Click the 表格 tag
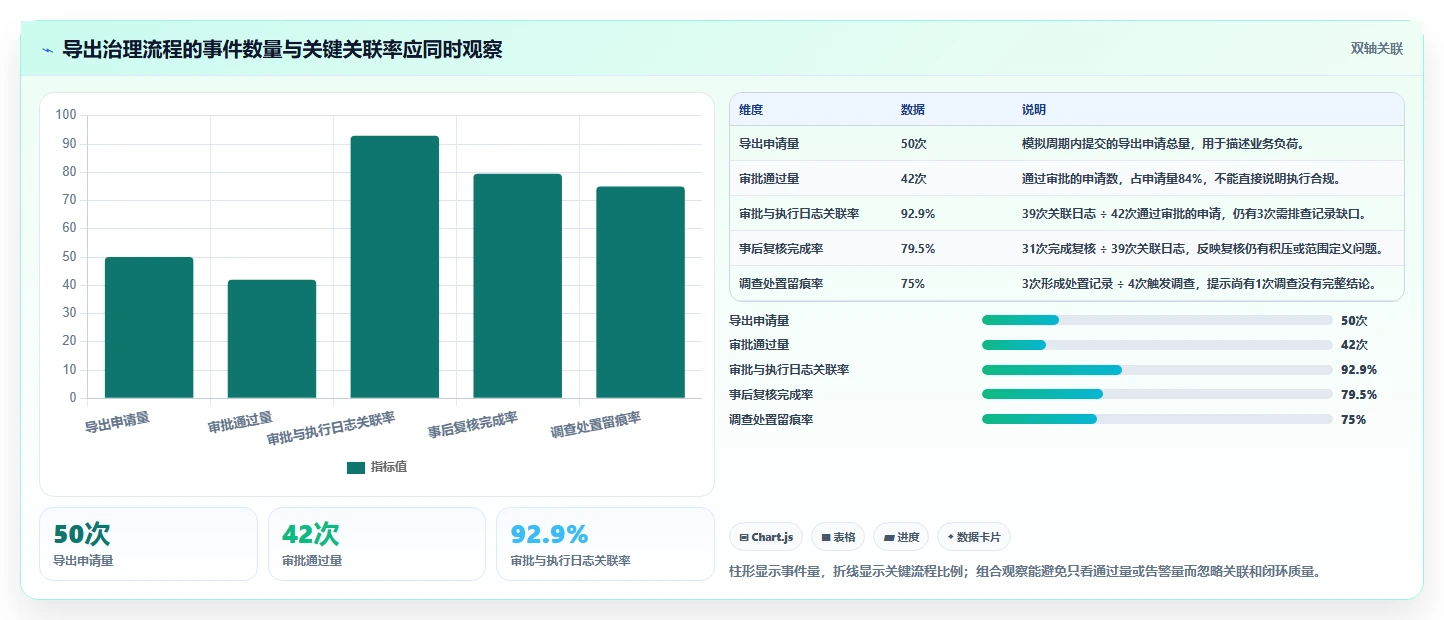This screenshot has height=620, width=1444. point(838,537)
